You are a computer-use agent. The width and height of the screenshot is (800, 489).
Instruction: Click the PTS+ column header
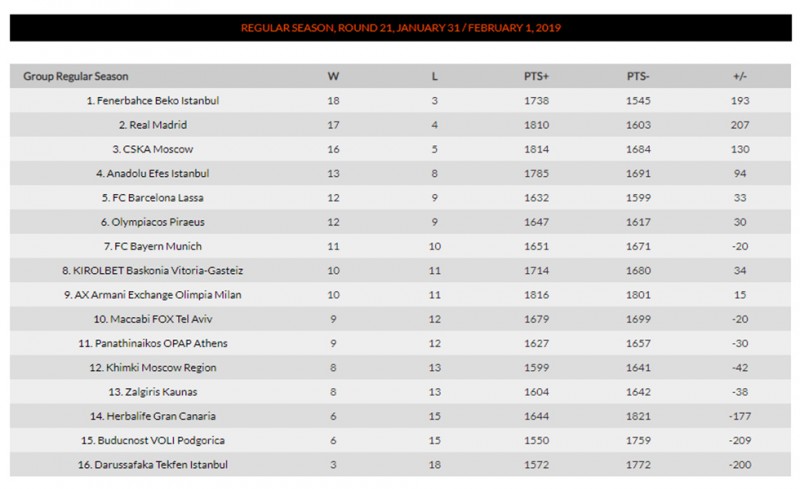537,76
